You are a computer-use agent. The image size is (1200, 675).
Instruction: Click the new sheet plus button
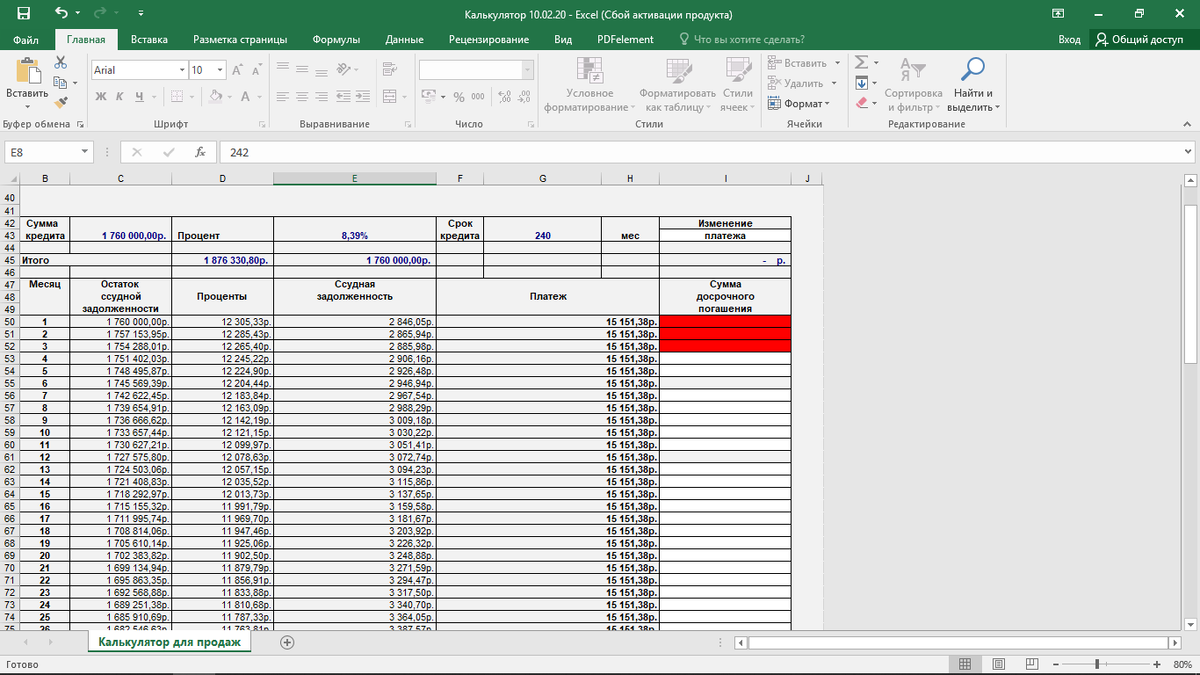click(x=287, y=642)
